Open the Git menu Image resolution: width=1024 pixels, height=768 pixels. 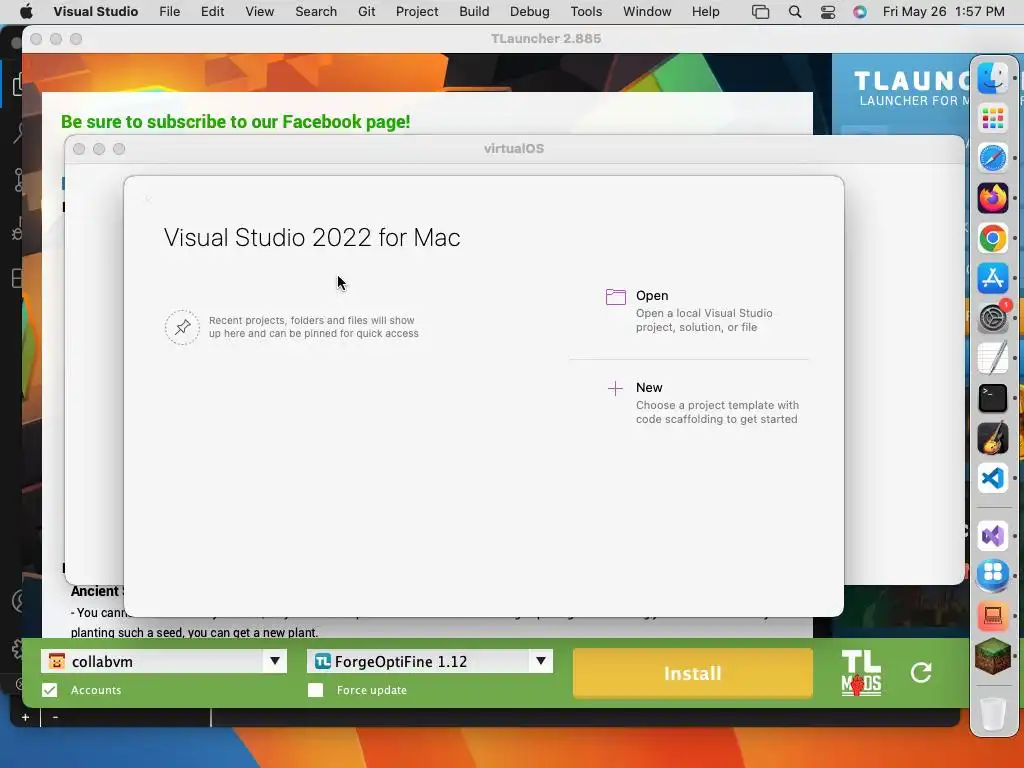366,12
